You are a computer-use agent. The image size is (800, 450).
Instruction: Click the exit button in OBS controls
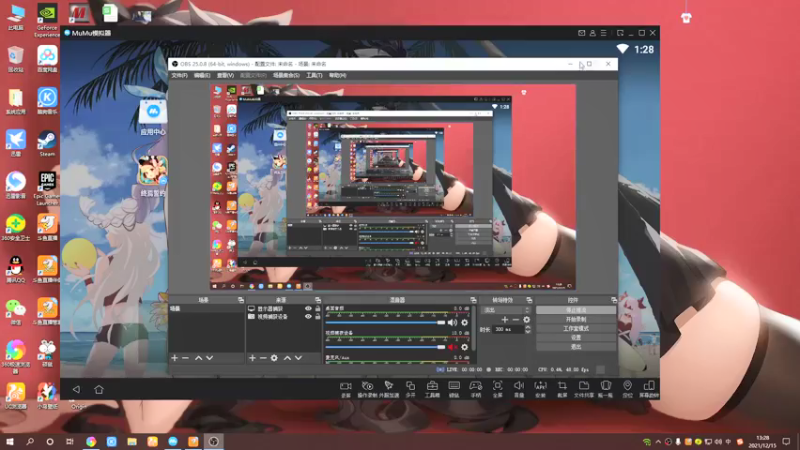(x=576, y=347)
